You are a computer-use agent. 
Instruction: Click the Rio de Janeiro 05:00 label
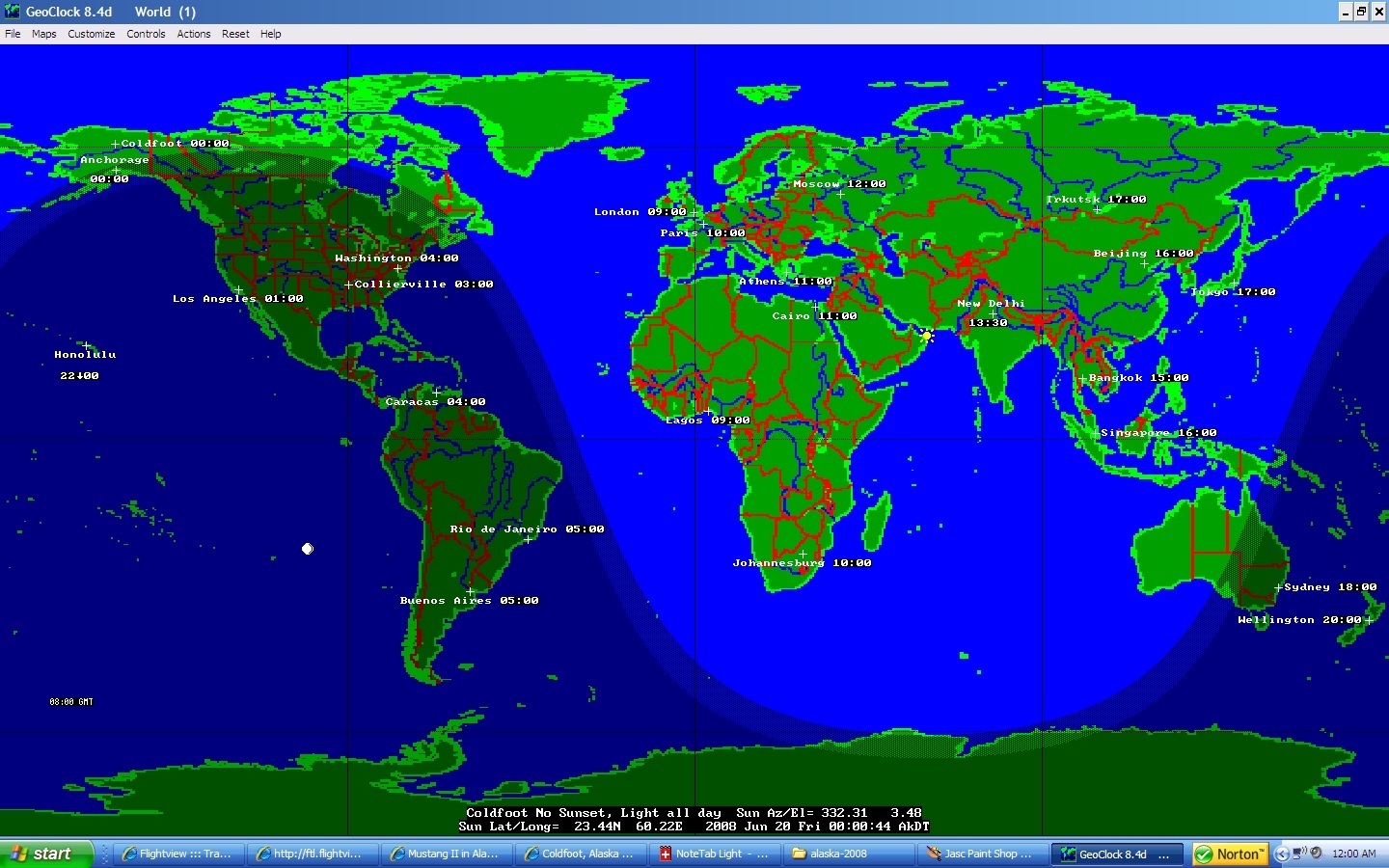pyautogui.click(x=527, y=529)
